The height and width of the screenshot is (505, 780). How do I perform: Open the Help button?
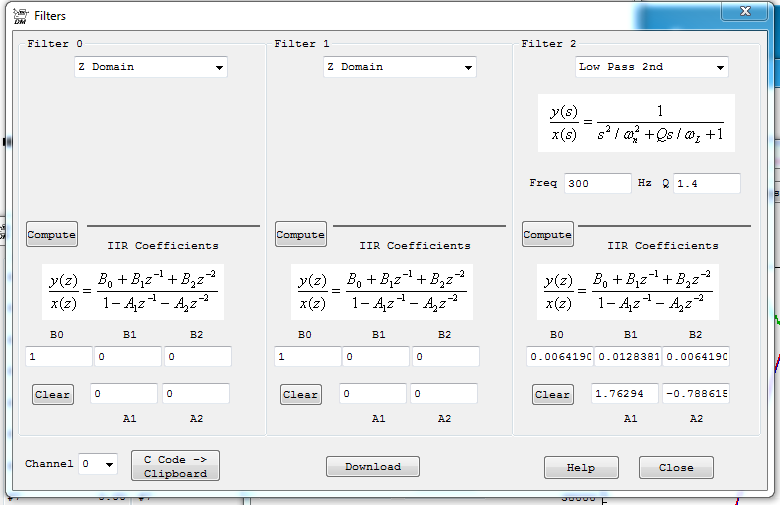pyautogui.click(x=580, y=467)
